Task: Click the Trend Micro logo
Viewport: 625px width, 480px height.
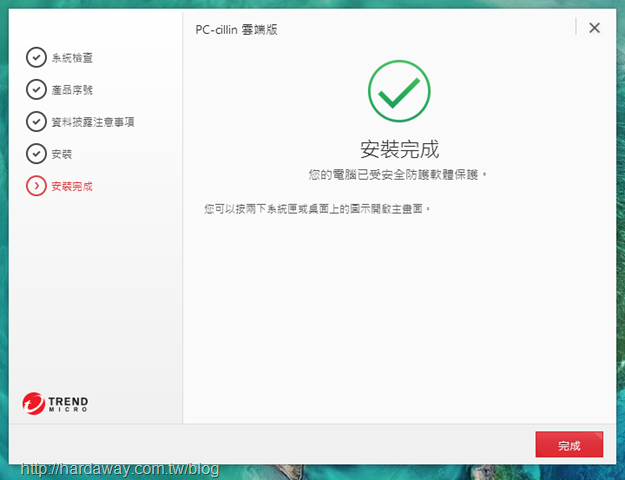Action: coord(55,403)
